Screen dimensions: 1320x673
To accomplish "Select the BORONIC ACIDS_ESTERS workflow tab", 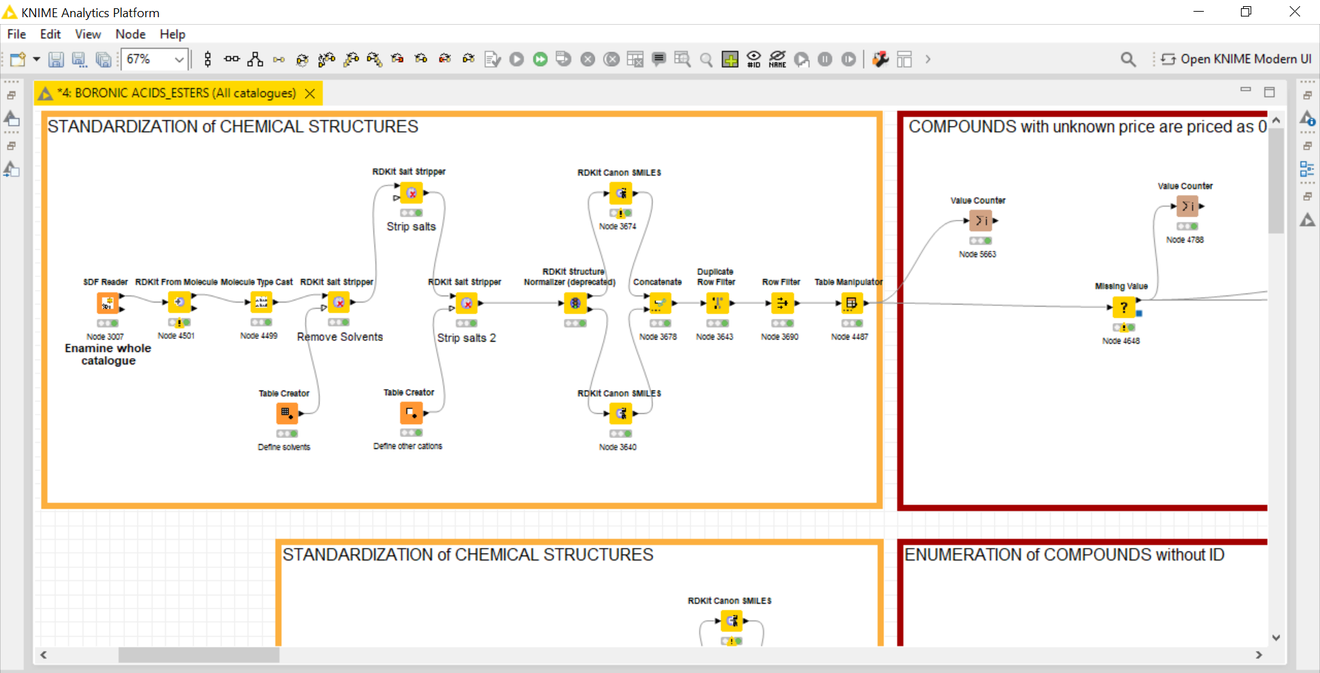I will click(x=176, y=93).
